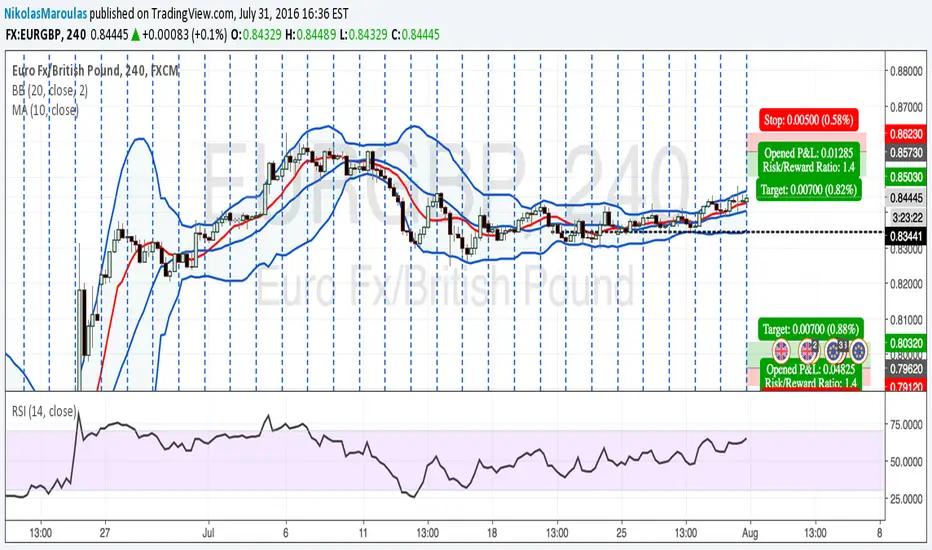The width and height of the screenshot is (932, 550).
Task: Click the 75.0000 RSI axis value
Action: point(906,425)
